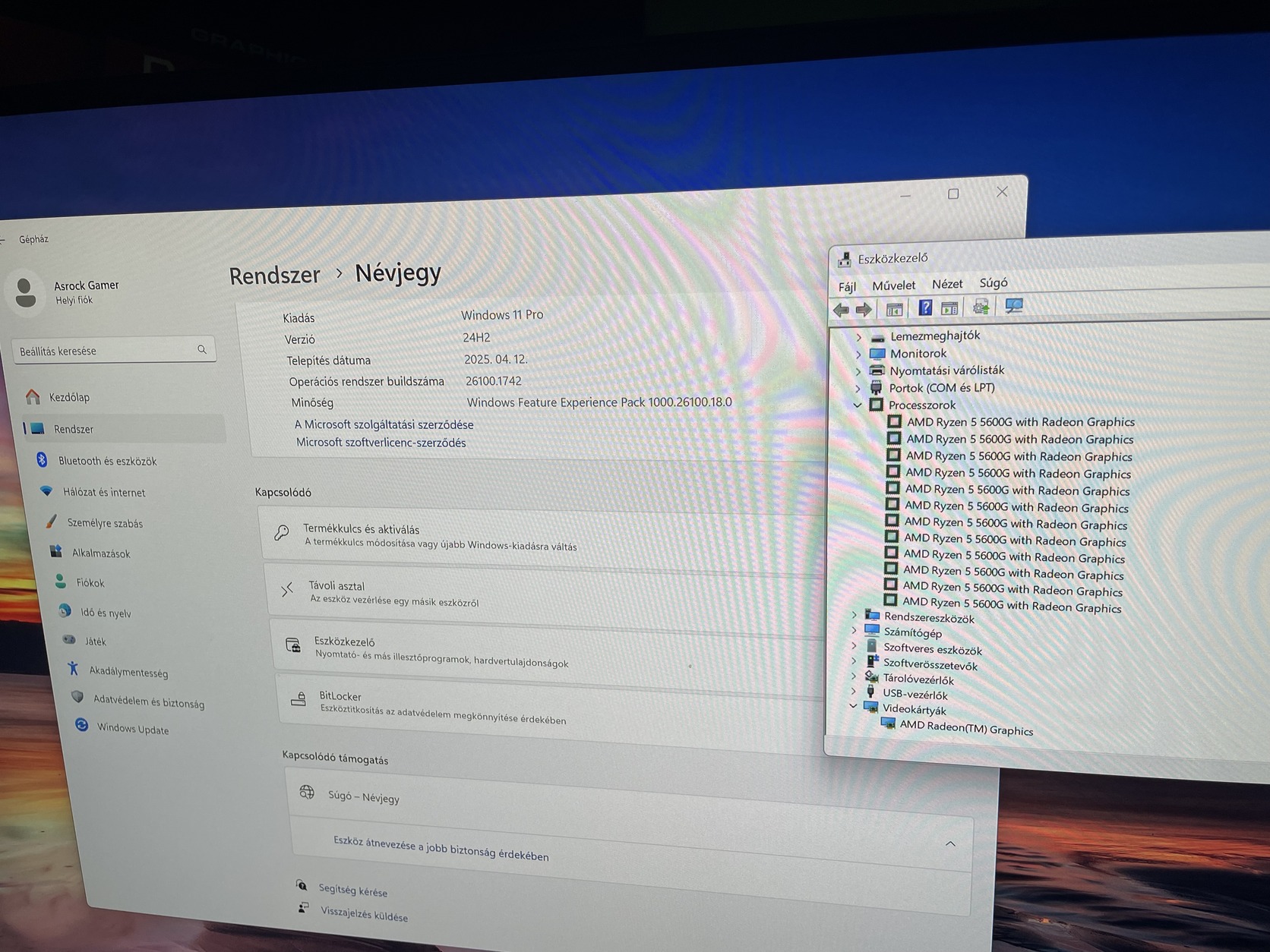This screenshot has width=1270, height=952.
Task: Select the Windows Feature Experience Pack value text
Action: [x=599, y=402]
